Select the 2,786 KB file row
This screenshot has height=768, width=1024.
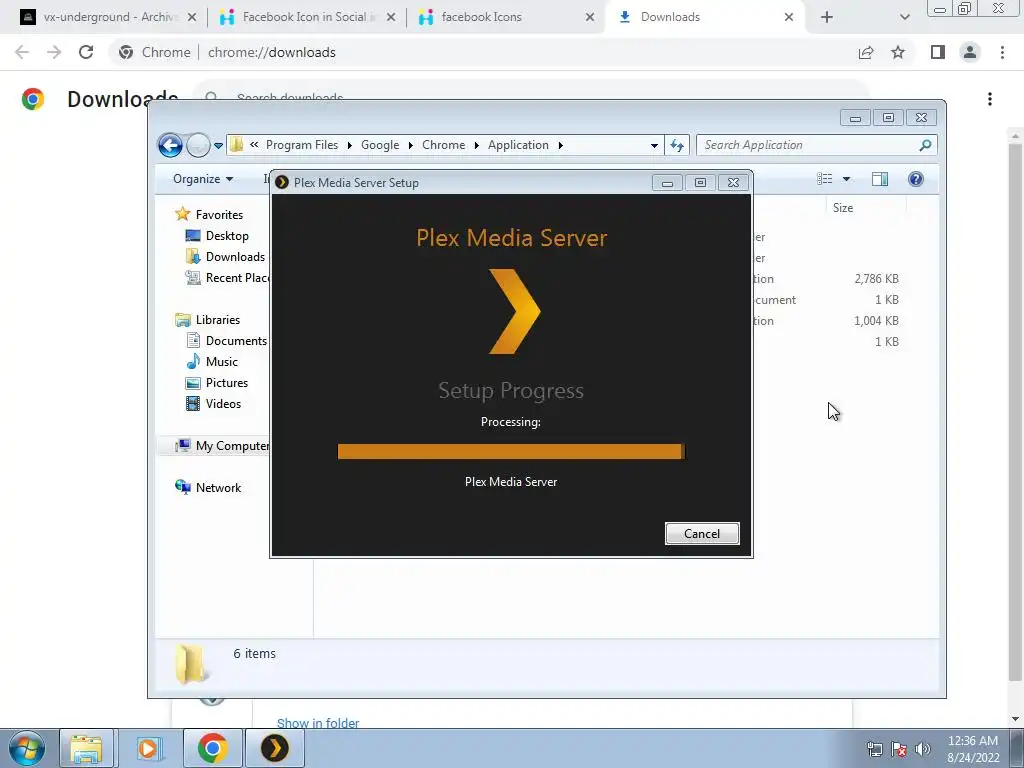[826, 279]
